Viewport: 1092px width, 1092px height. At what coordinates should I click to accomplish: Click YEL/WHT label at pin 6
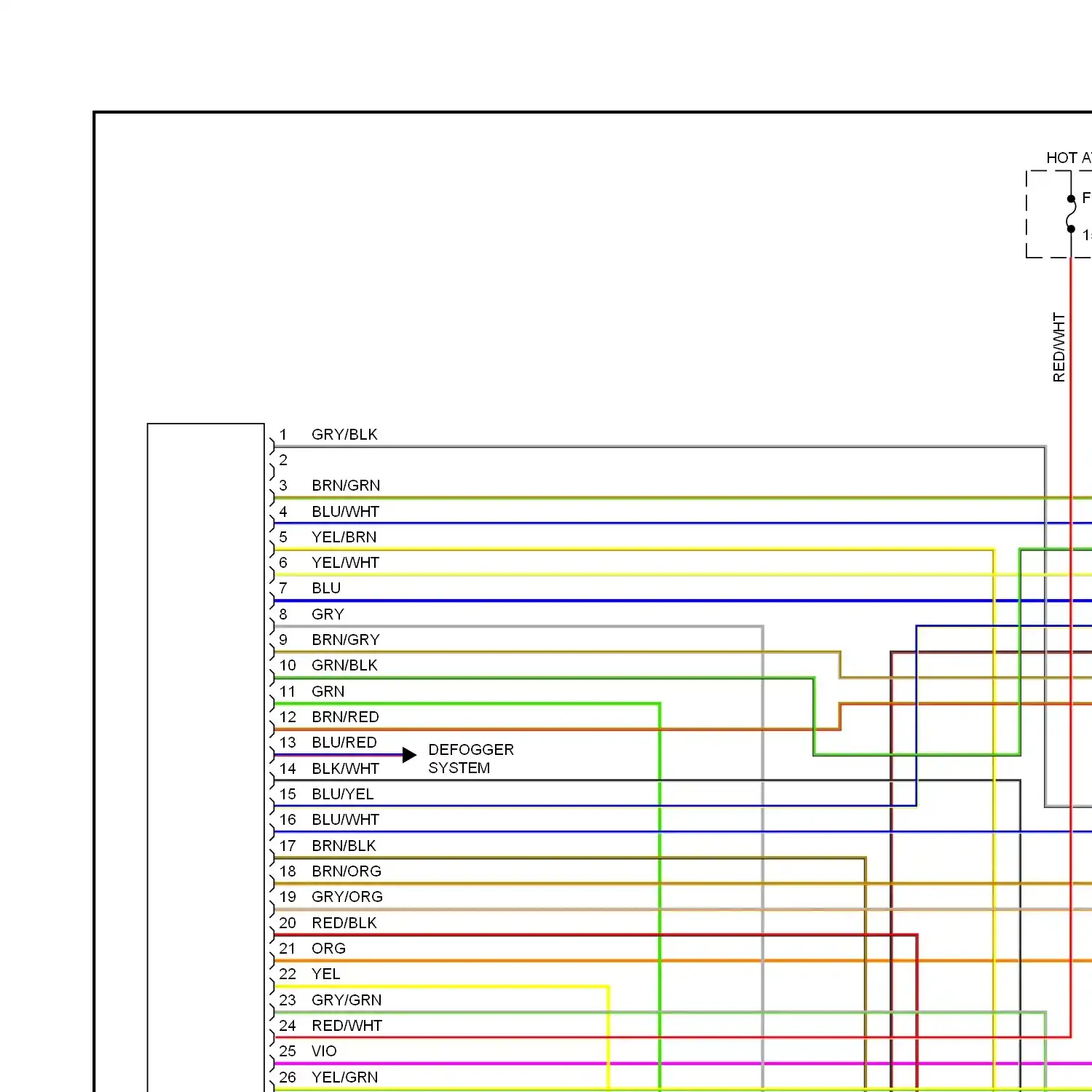[x=345, y=563]
